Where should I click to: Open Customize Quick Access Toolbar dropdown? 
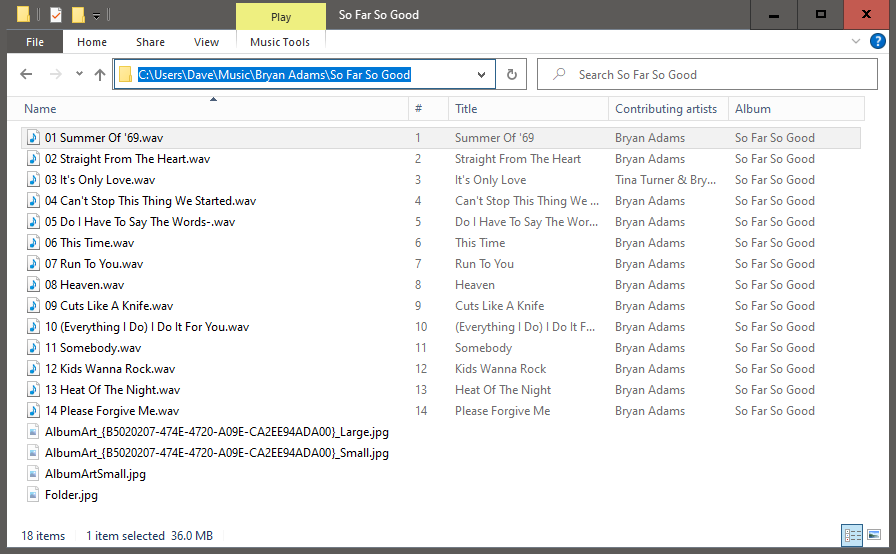(96, 16)
